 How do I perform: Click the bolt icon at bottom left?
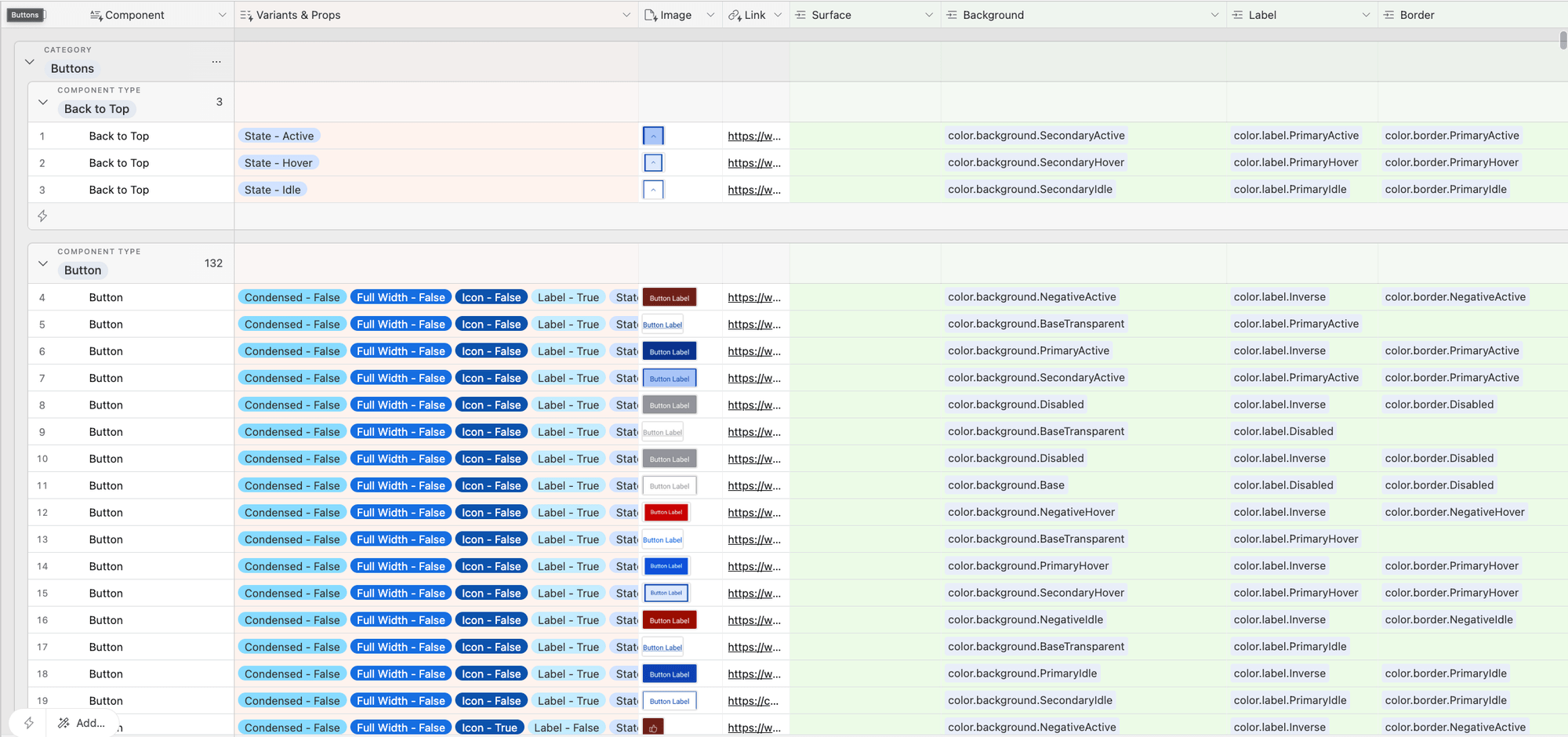(29, 723)
